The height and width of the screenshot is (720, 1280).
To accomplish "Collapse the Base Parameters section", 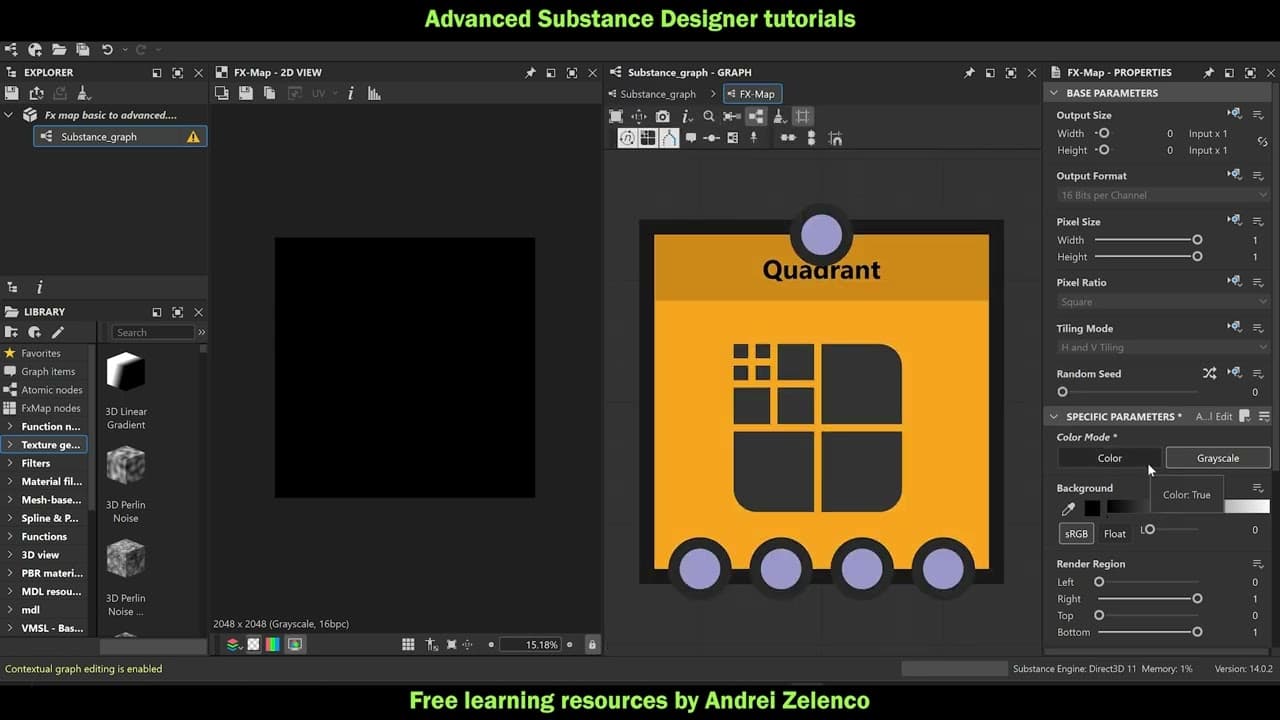I will (x=1053, y=93).
